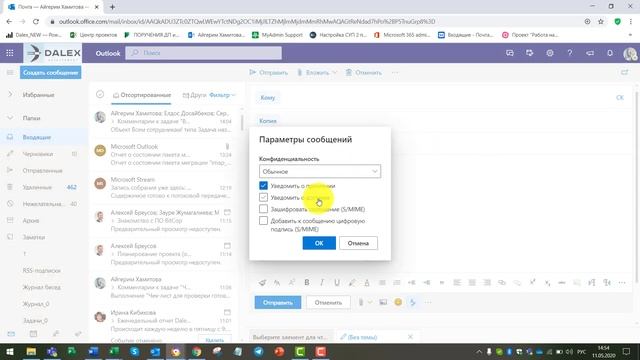Image resolution: width=640 pixels, height=360 pixels.
Task: Insert picture icon in compose bottom bar
Action: click(x=383, y=302)
